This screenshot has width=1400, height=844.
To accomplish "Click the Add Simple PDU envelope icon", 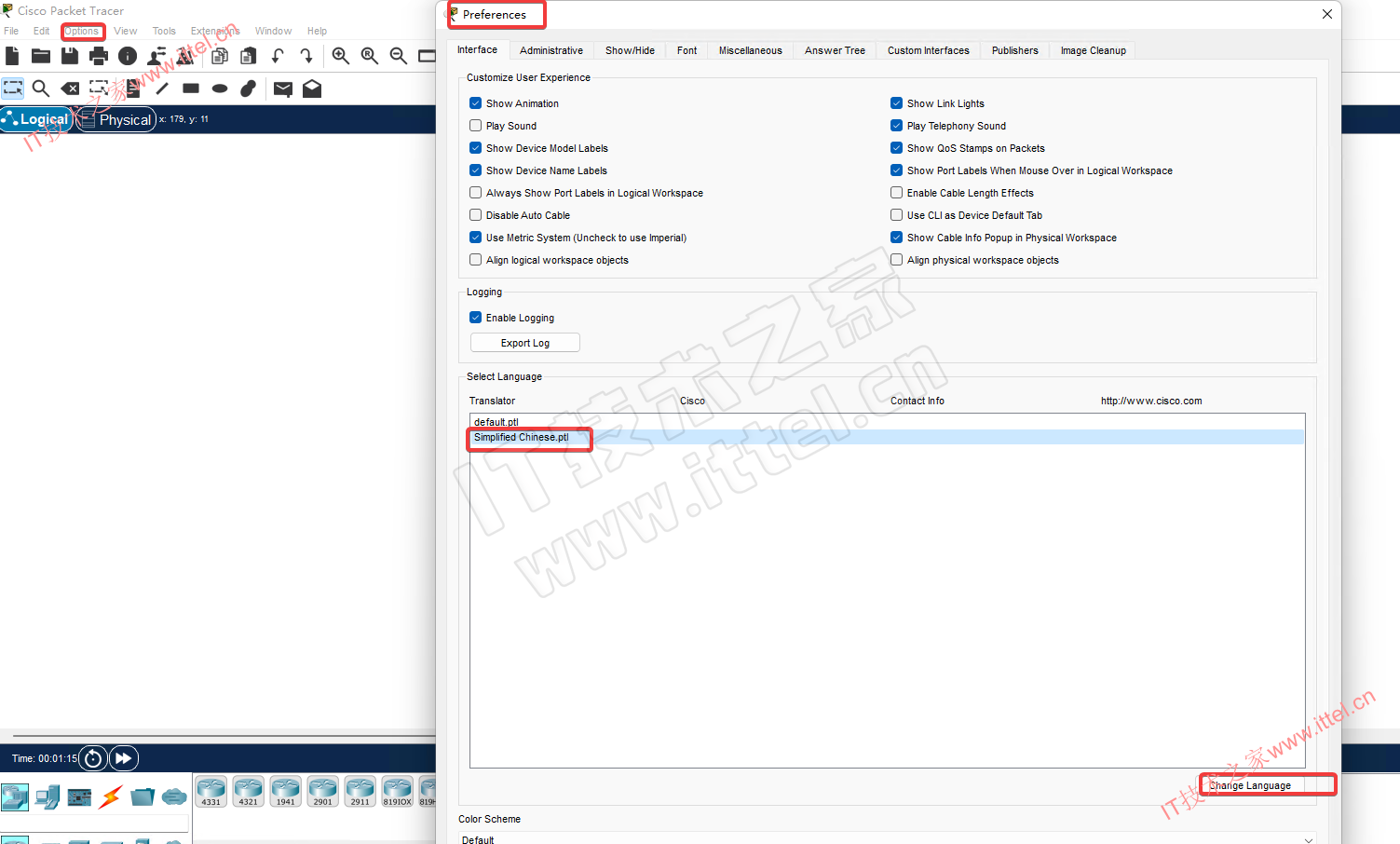I will (x=283, y=88).
